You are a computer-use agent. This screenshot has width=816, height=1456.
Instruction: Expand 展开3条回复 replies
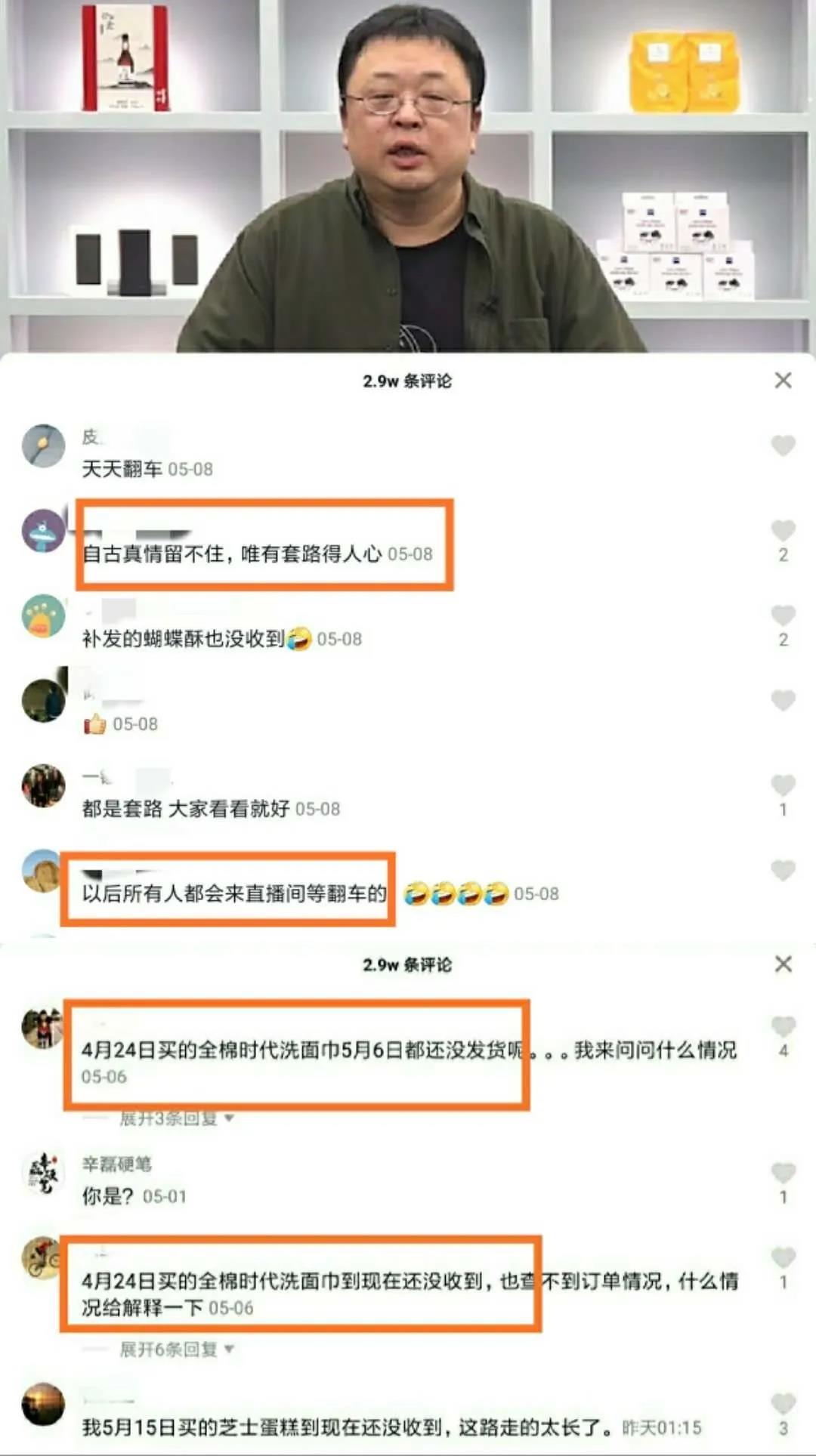(x=176, y=1118)
